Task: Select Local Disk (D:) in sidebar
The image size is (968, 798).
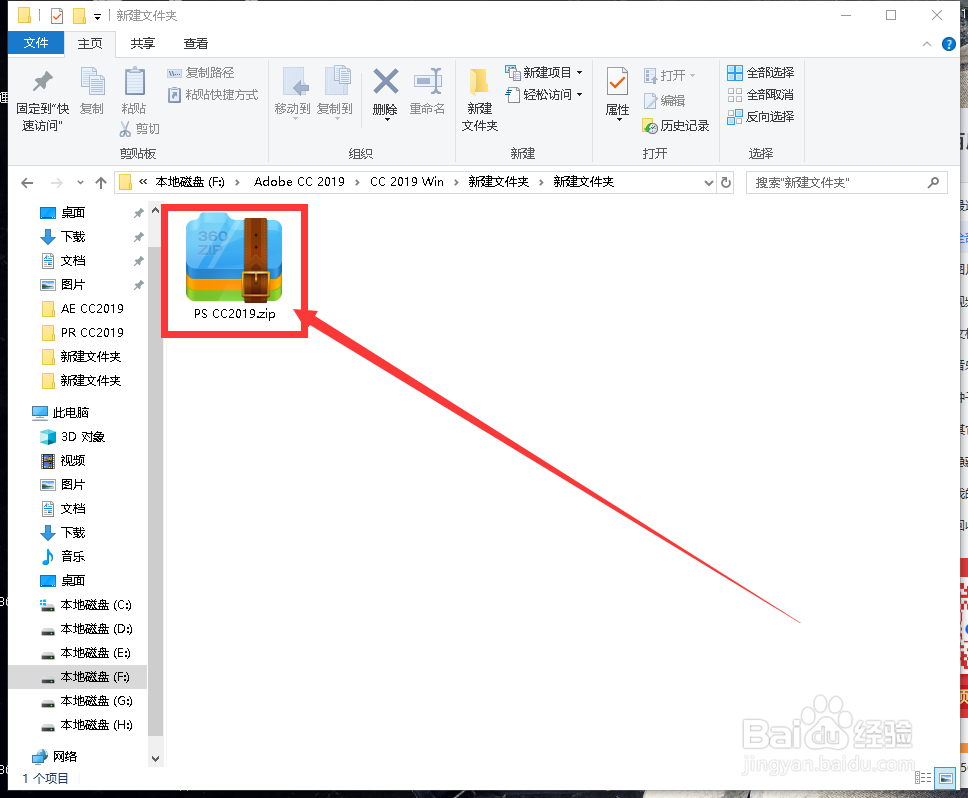Action: pyautogui.click(x=96, y=629)
